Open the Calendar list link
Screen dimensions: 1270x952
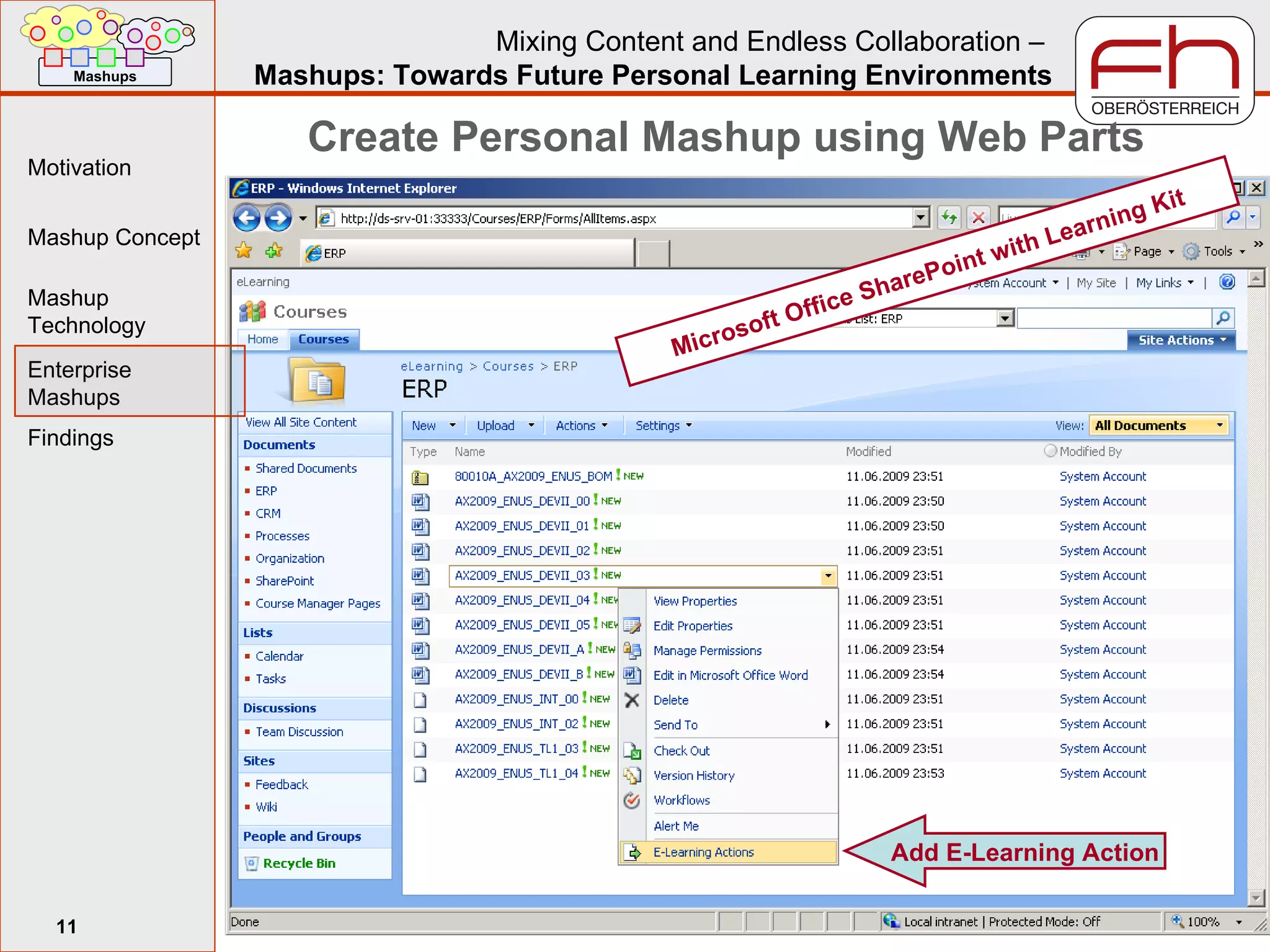pos(280,656)
